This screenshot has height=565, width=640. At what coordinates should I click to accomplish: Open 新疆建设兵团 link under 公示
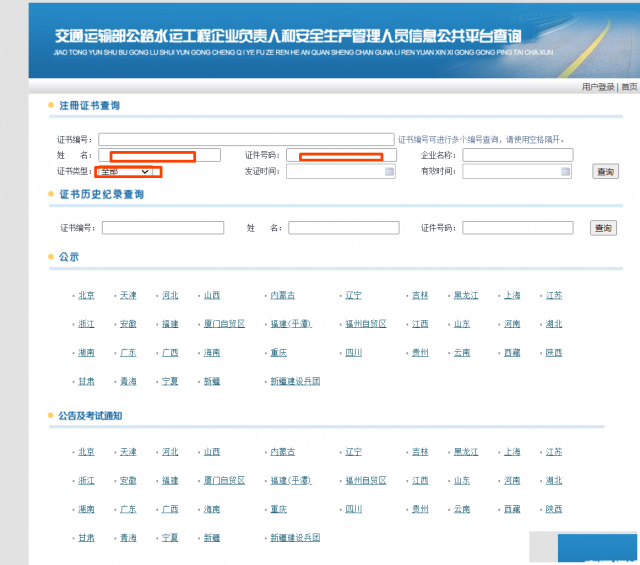pos(295,381)
